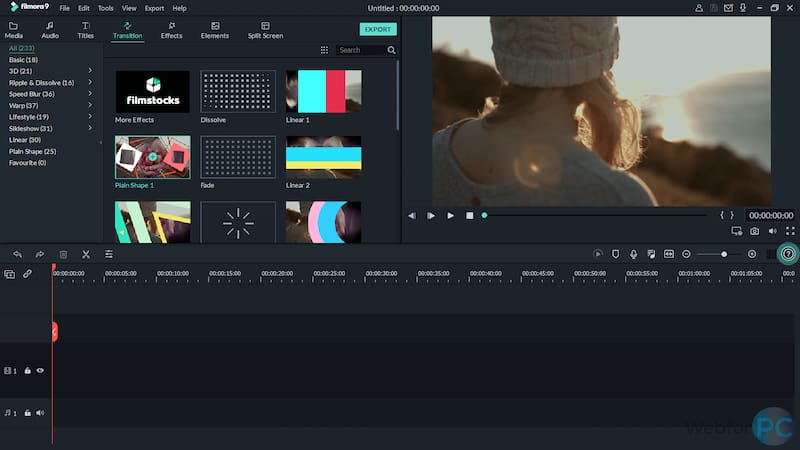Screen dimensions: 800x450
Task: Hide video track 1 with eye icon
Action: click(x=40, y=371)
